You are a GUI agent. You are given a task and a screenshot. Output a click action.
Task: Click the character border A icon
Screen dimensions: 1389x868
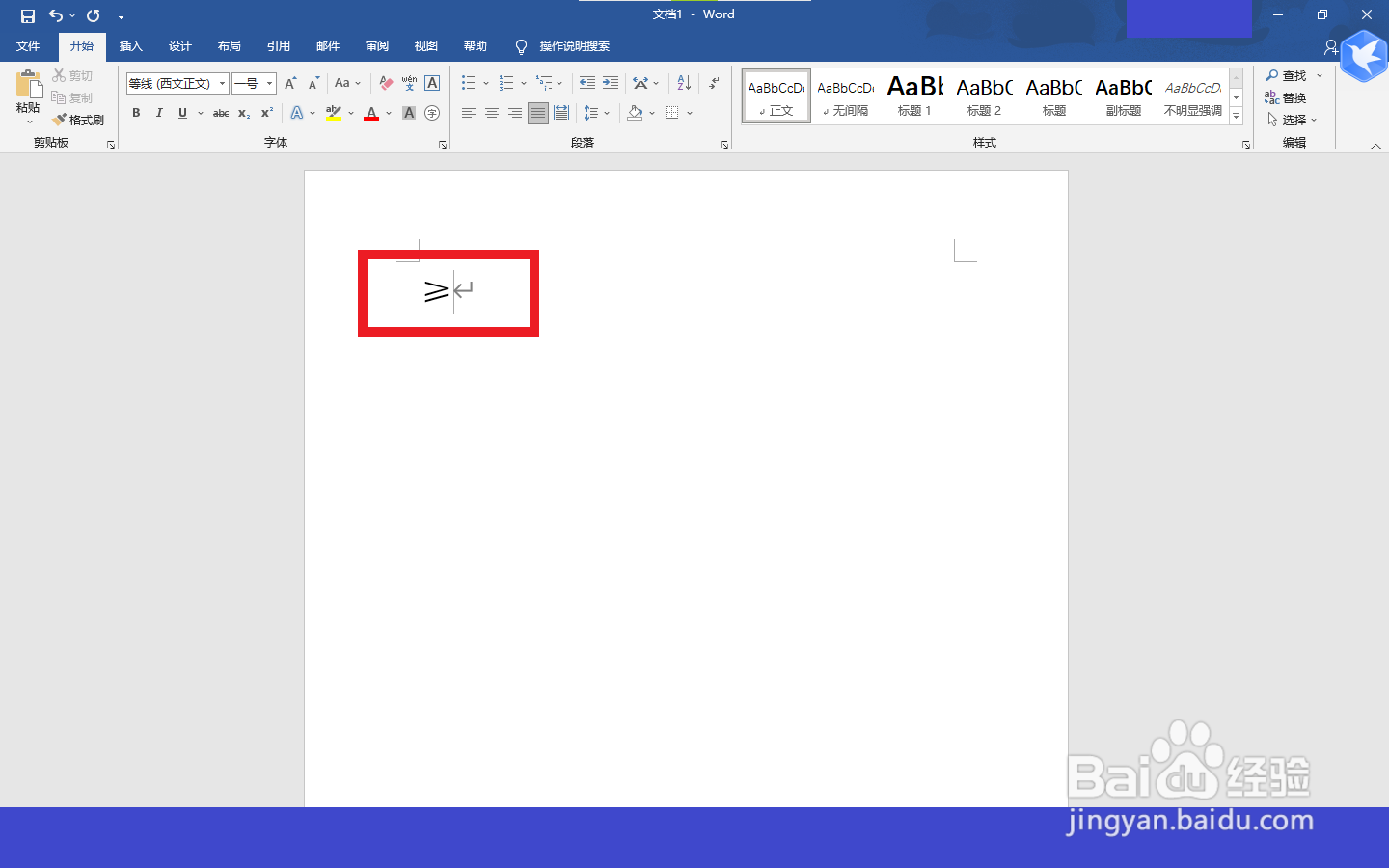pyautogui.click(x=432, y=84)
